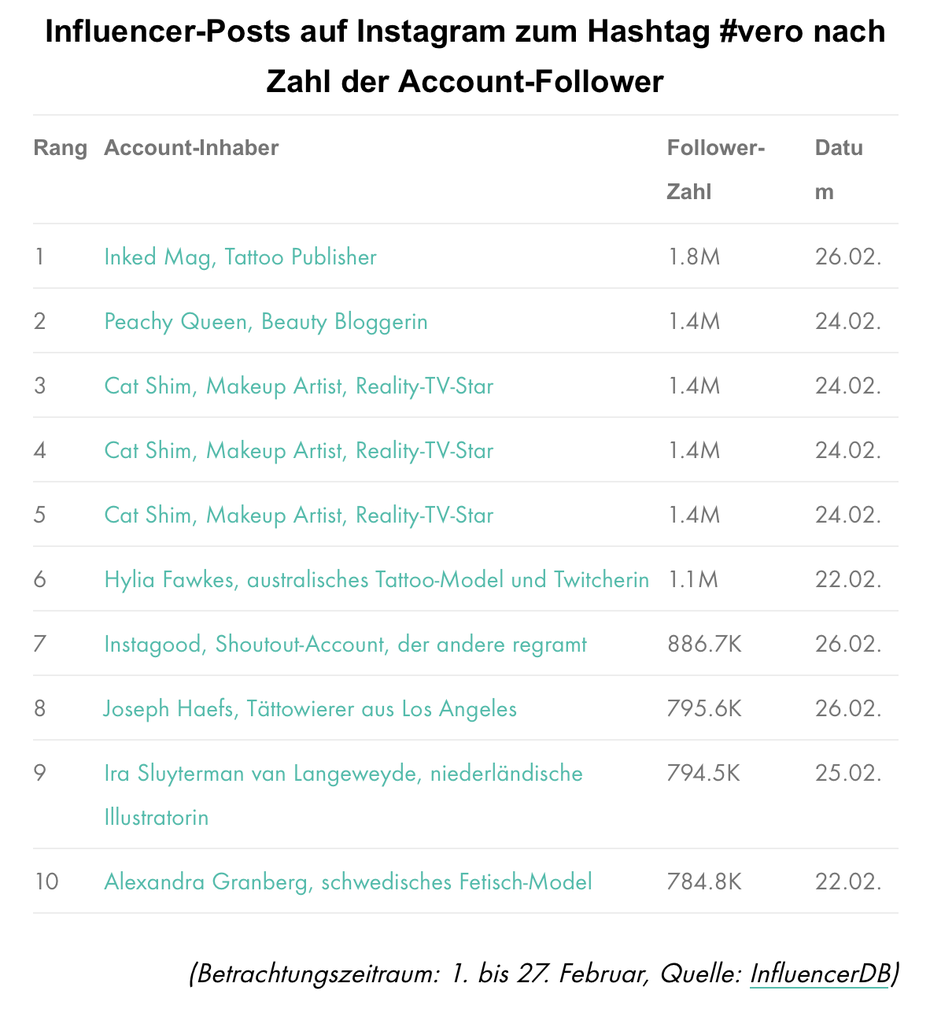Click the Ira Sluyterman van Langeweyde link
The image size is (930, 1009).
coord(343,774)
